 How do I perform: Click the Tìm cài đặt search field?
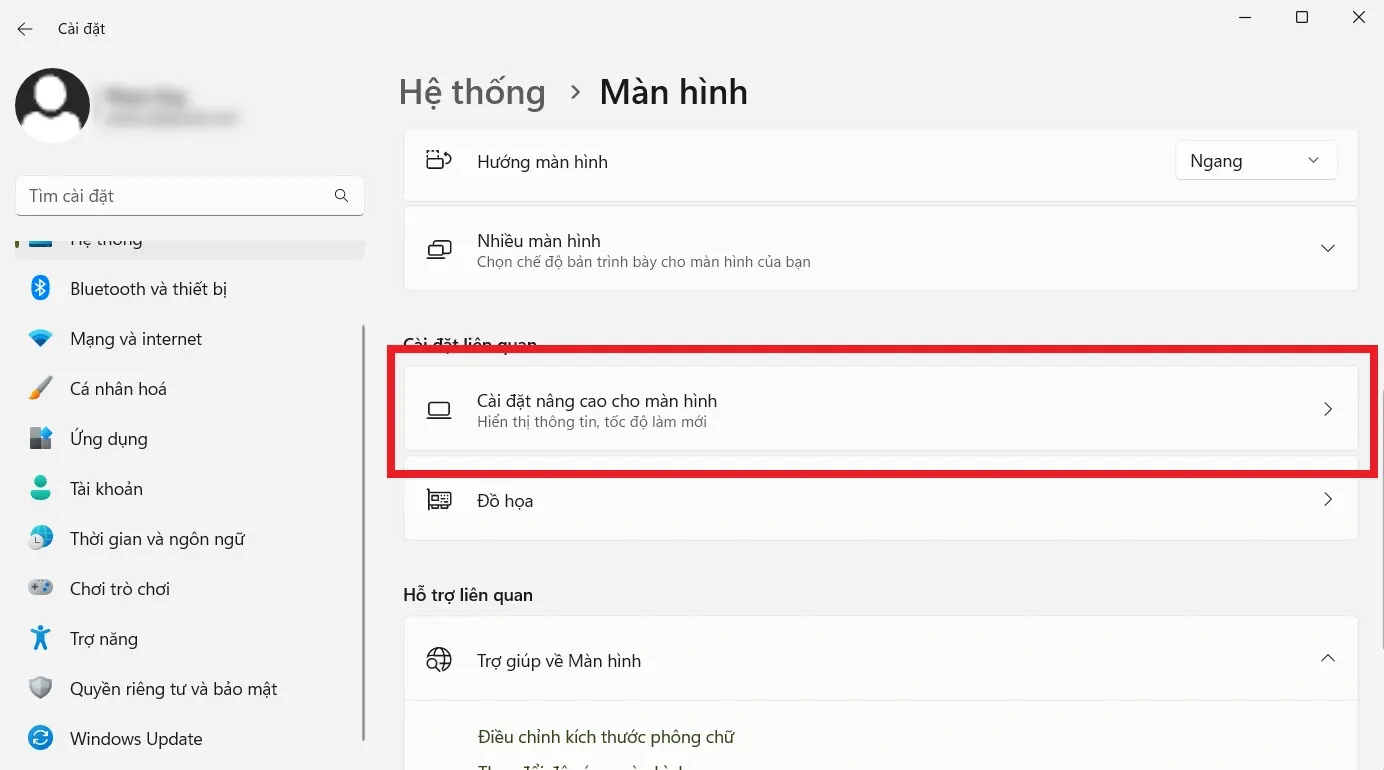point(178,196)
